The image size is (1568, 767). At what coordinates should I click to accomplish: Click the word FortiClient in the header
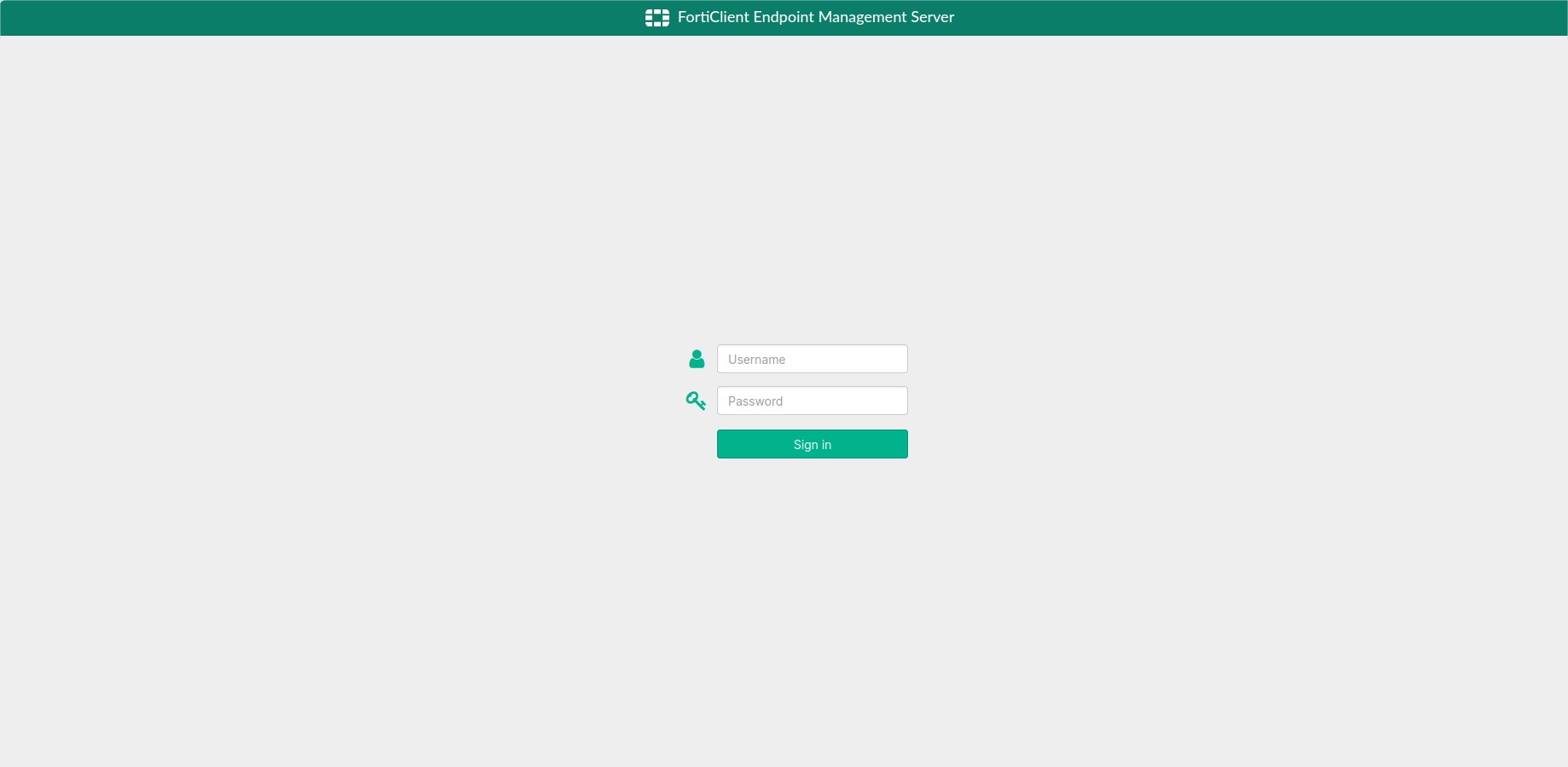click(x=714, y=17)
